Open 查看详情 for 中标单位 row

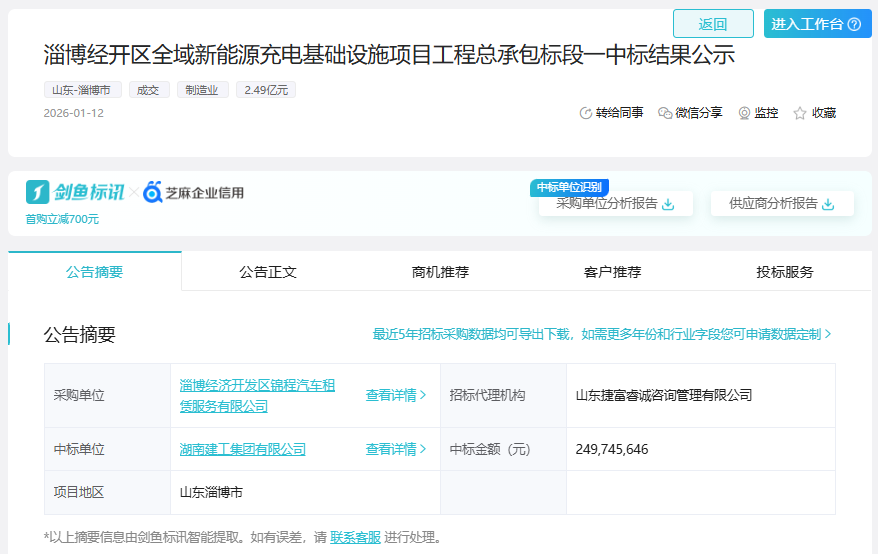(396, 449)
